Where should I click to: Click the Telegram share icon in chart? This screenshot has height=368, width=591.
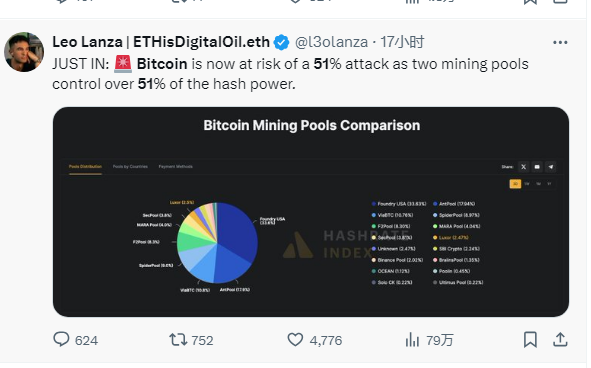coord(551,167)
